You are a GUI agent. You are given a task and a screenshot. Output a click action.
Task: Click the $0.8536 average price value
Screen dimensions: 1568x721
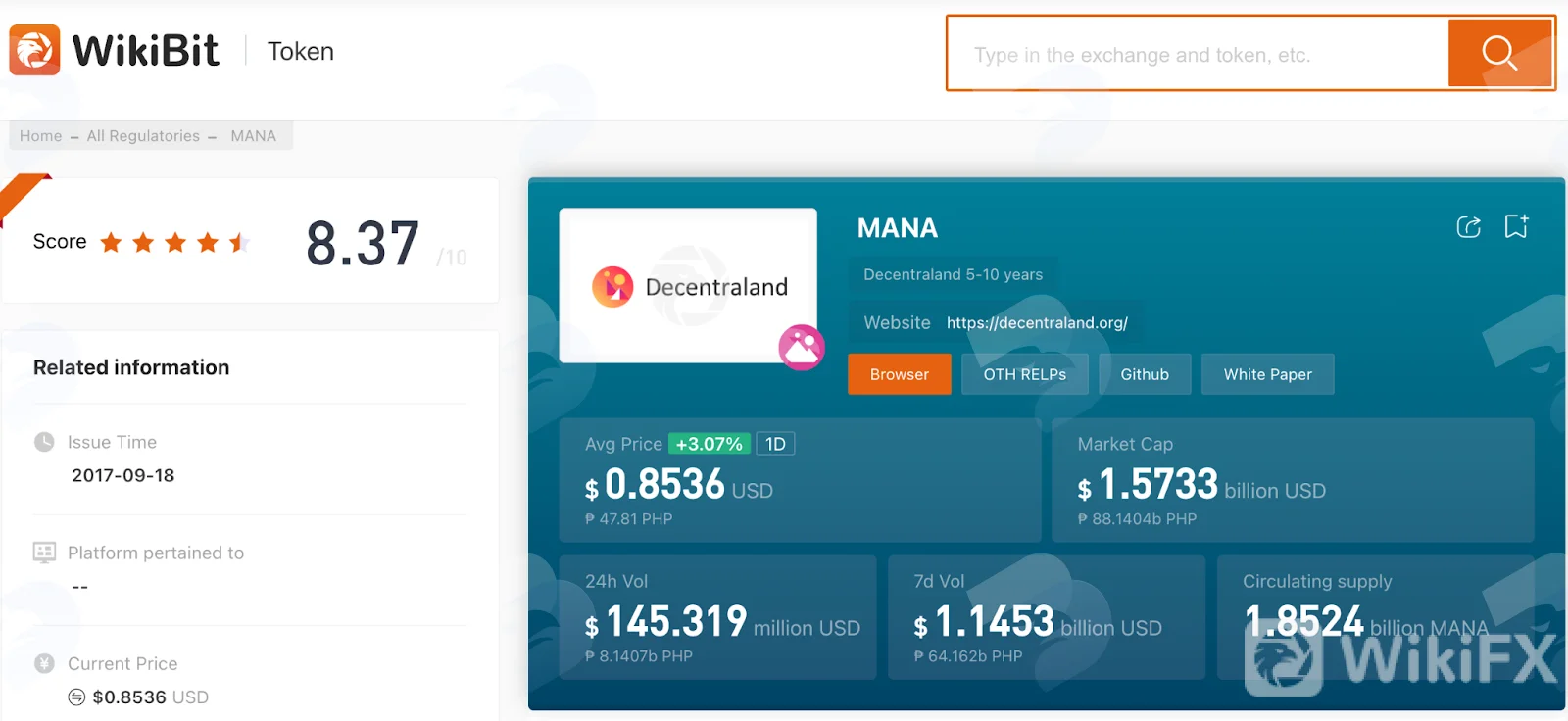pos(679,485)
